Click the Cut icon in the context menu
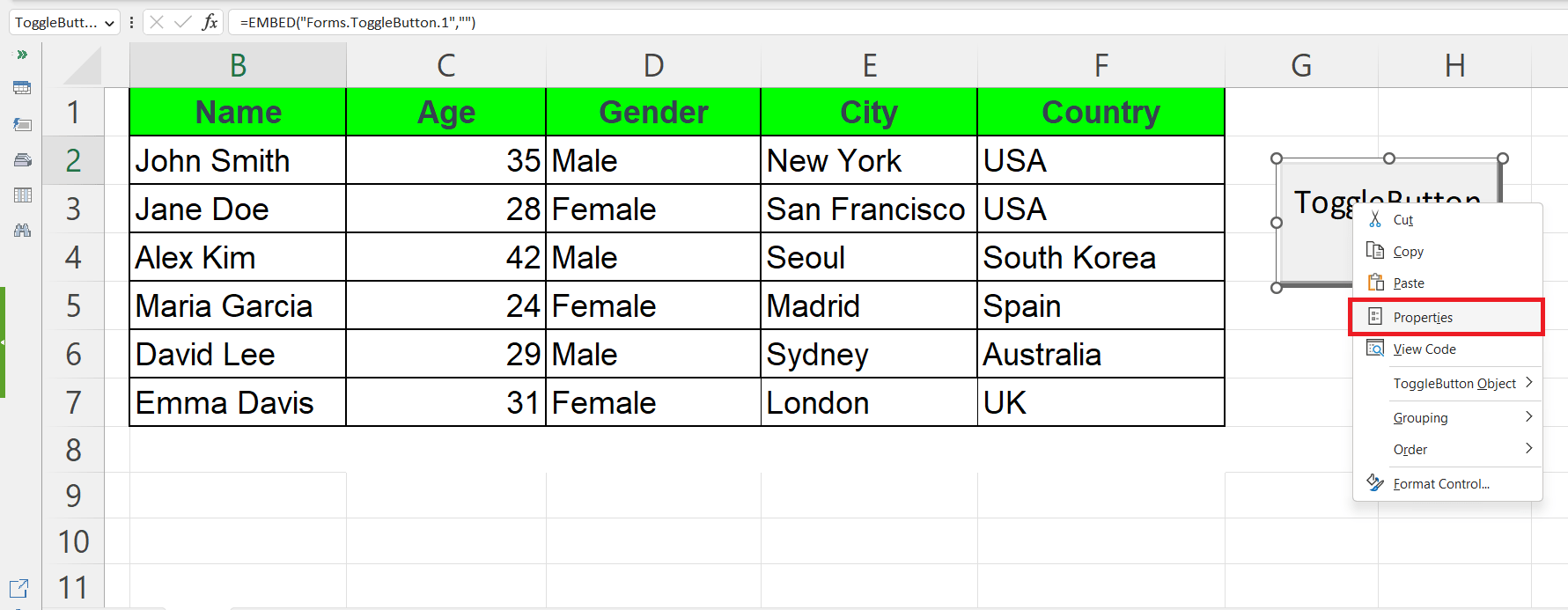The height and width of the screenshot is (610, 1568). 1374,219
